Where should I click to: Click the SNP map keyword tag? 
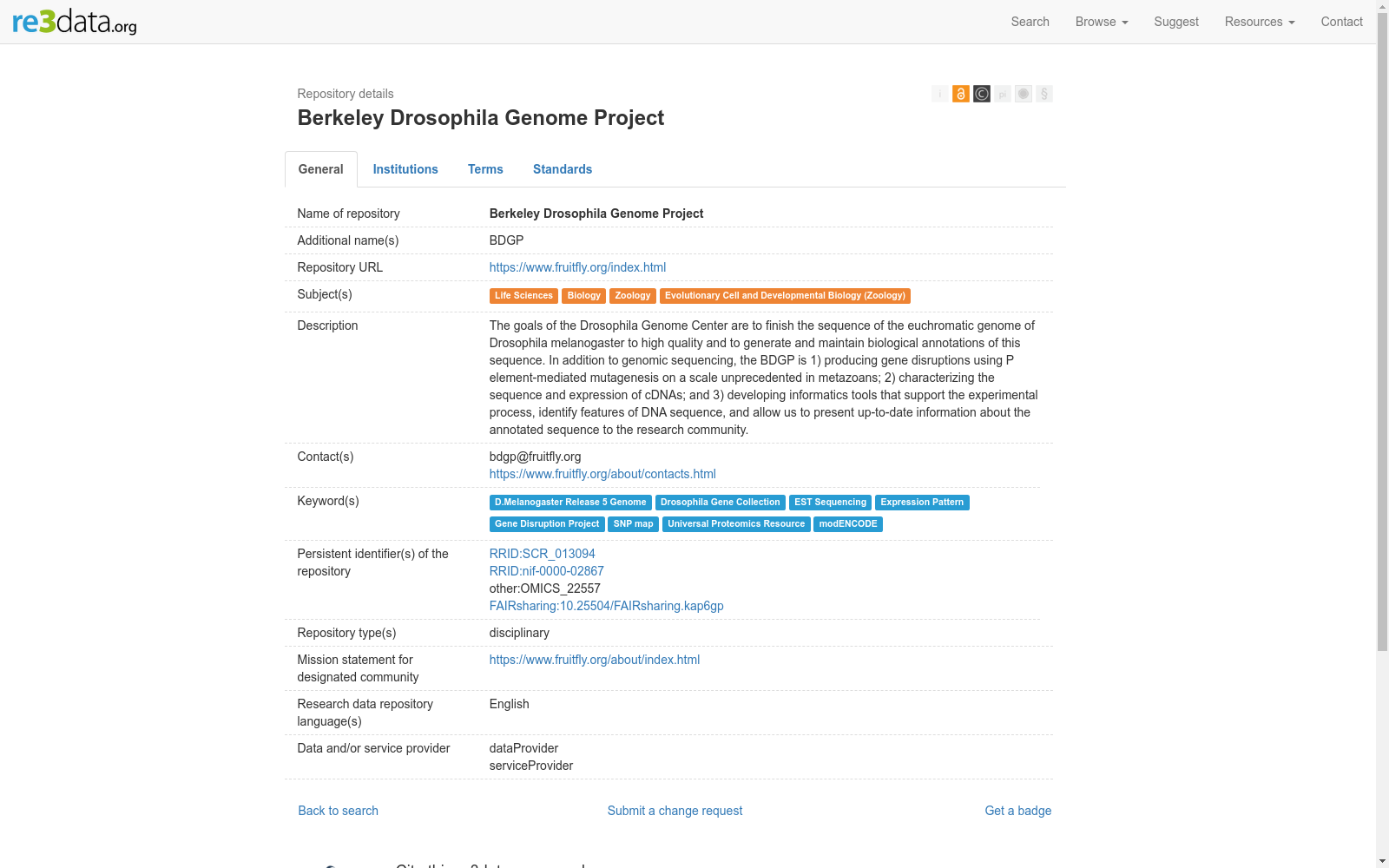point(634,524)
